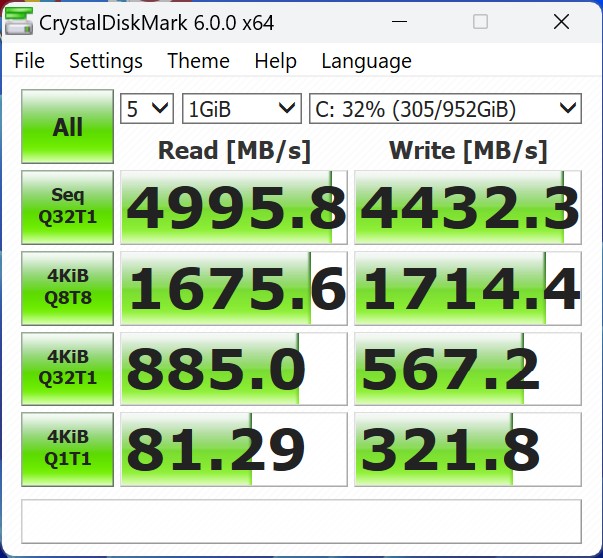Open the Theme menu
Viewport: 603px width, 558px height.
point(198,61)
